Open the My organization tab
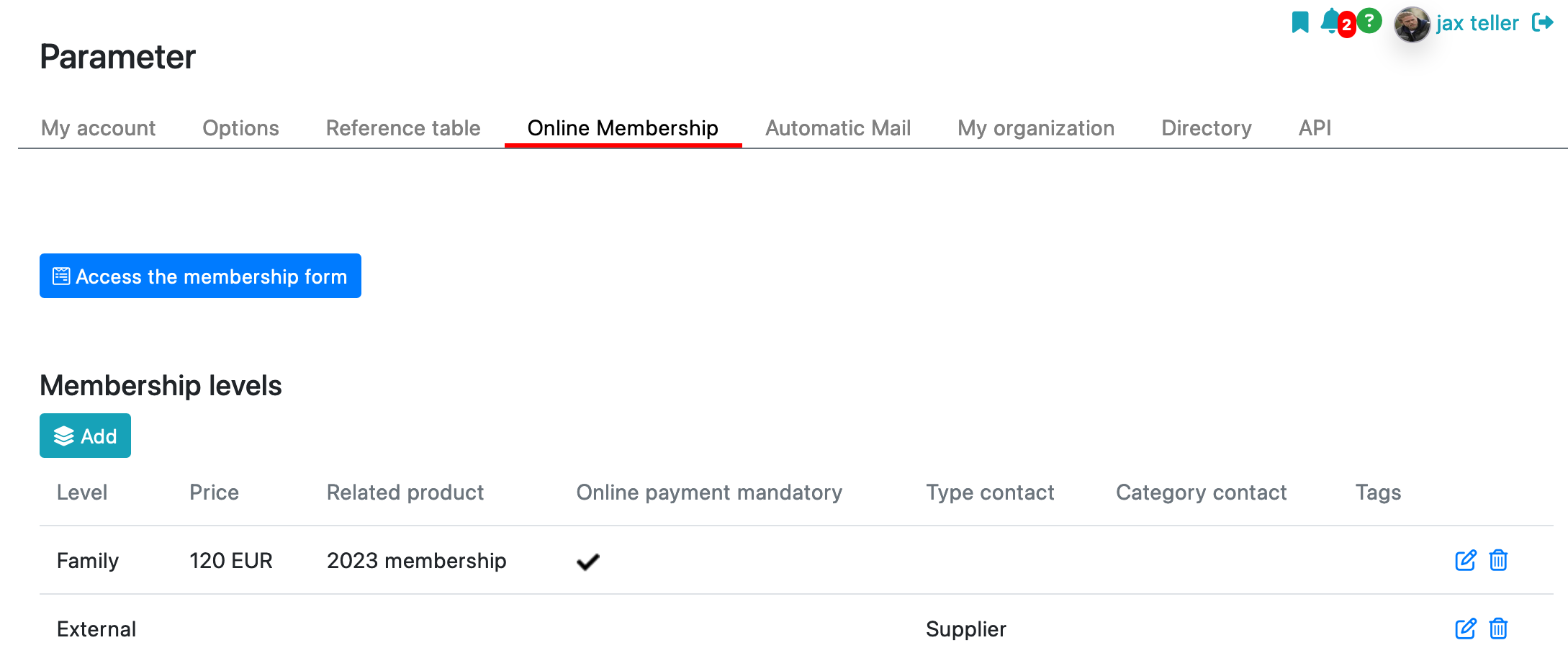The height and width of the screenshot is (671, 1568). tap(1036, 128)
